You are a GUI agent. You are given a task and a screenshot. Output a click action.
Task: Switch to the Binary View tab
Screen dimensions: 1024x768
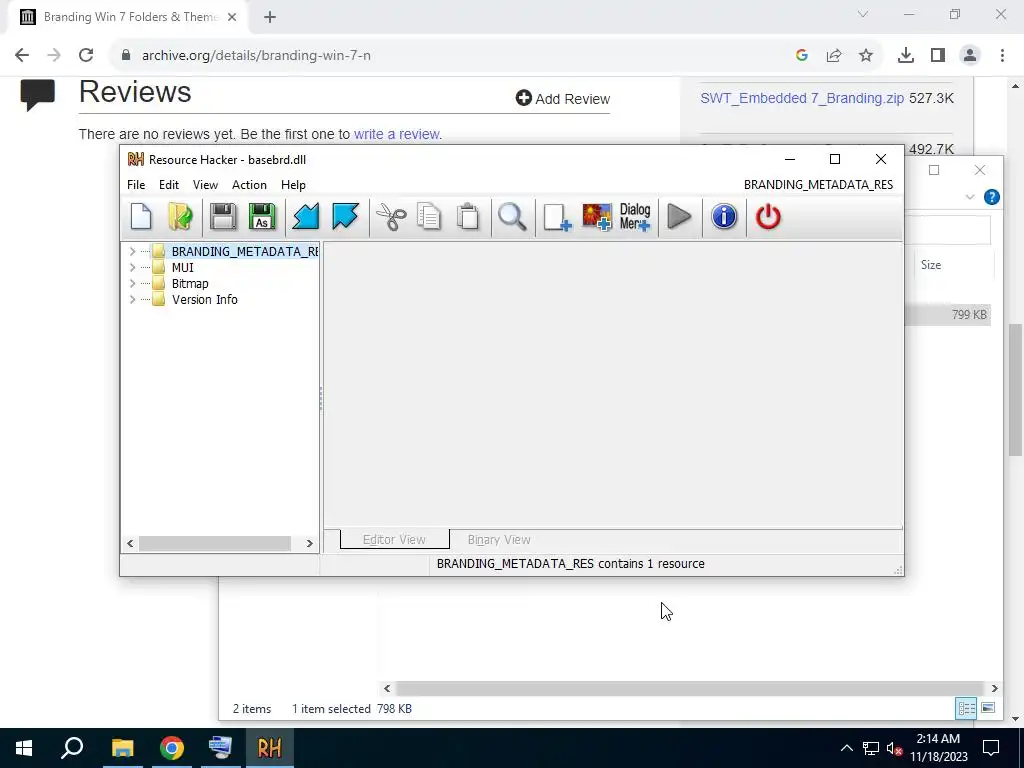[499, 539]
